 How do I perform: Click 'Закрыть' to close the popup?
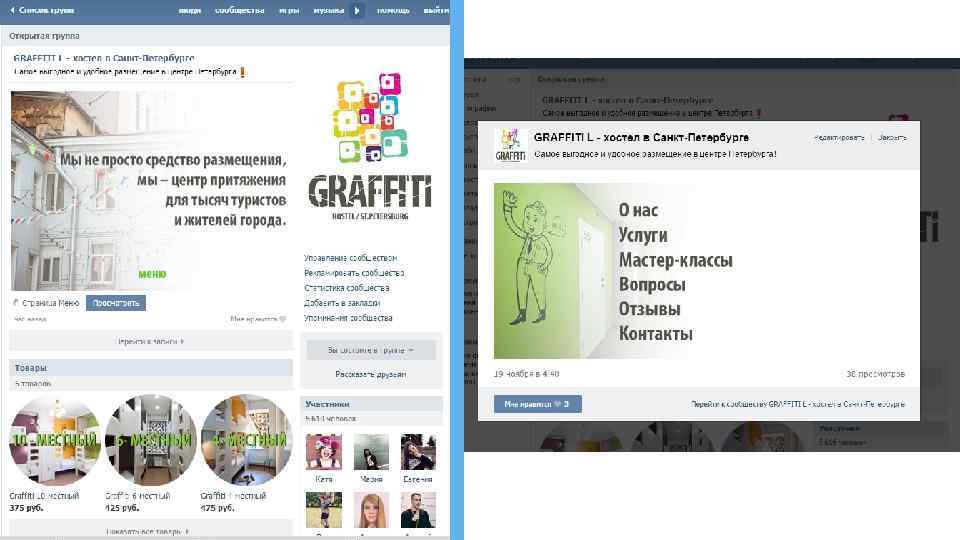pos(892,138)
